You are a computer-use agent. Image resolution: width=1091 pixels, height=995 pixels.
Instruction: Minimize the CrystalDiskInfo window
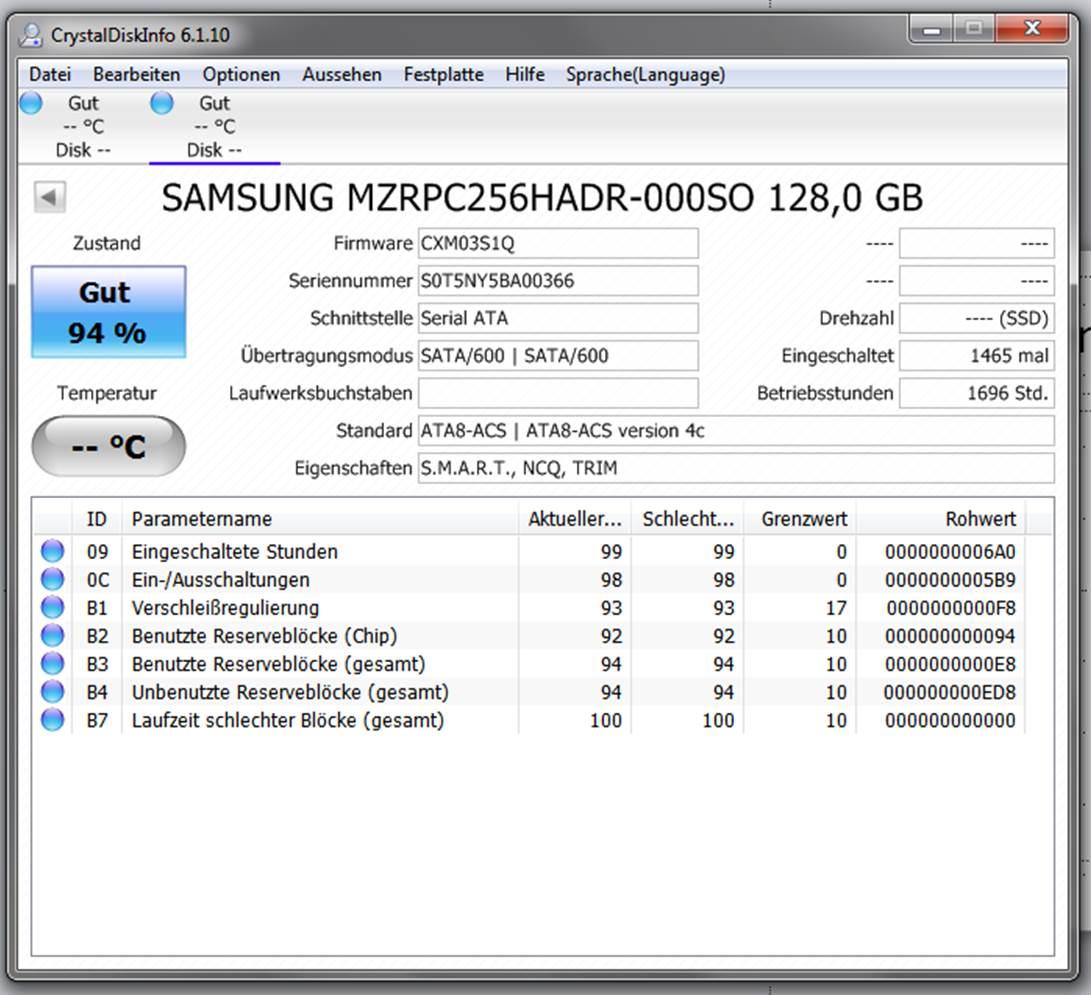coord(932,29)
